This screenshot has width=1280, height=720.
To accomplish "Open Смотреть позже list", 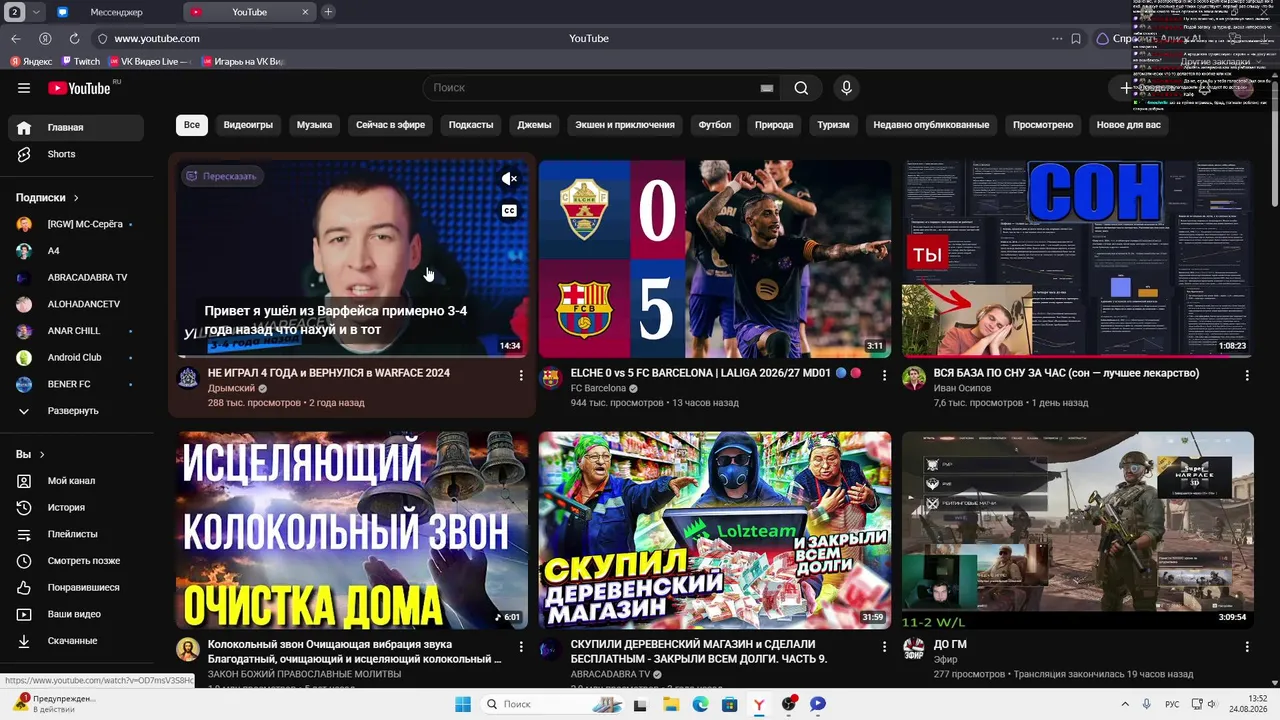I will tap(76, 561).
